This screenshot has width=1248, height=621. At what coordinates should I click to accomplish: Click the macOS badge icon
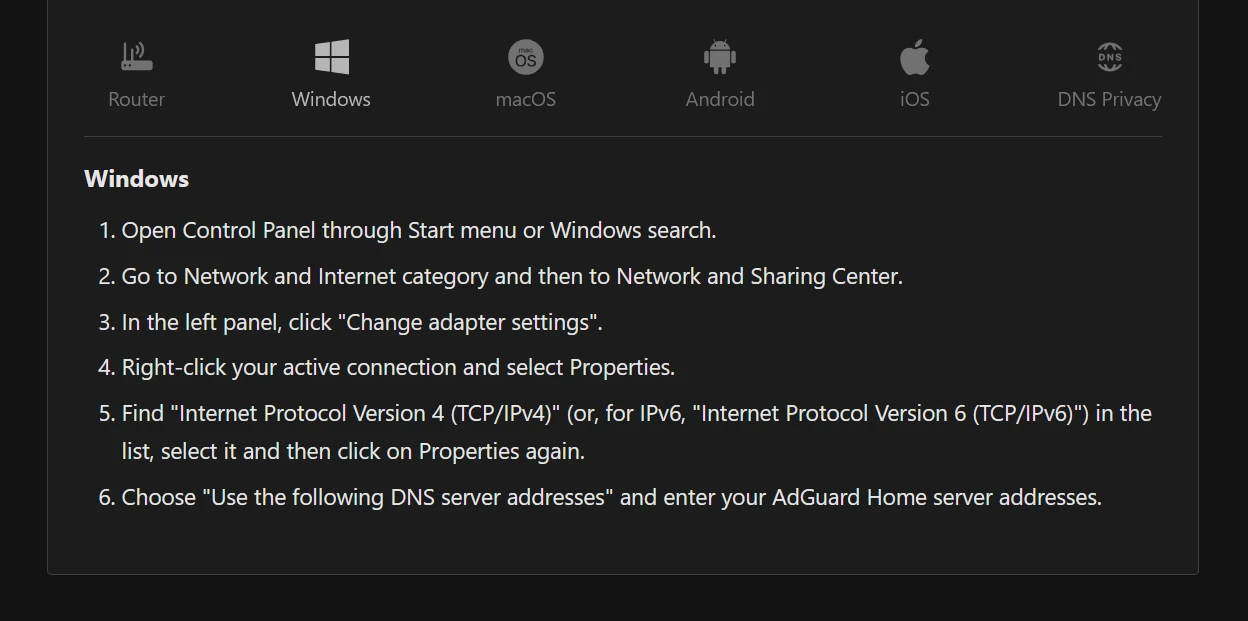pos(526,55)
